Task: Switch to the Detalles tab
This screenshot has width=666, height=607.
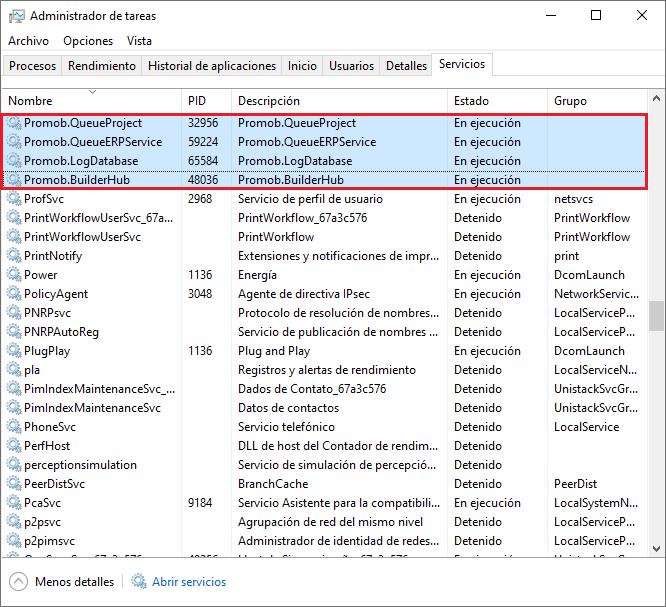Action: pos(406,66)
